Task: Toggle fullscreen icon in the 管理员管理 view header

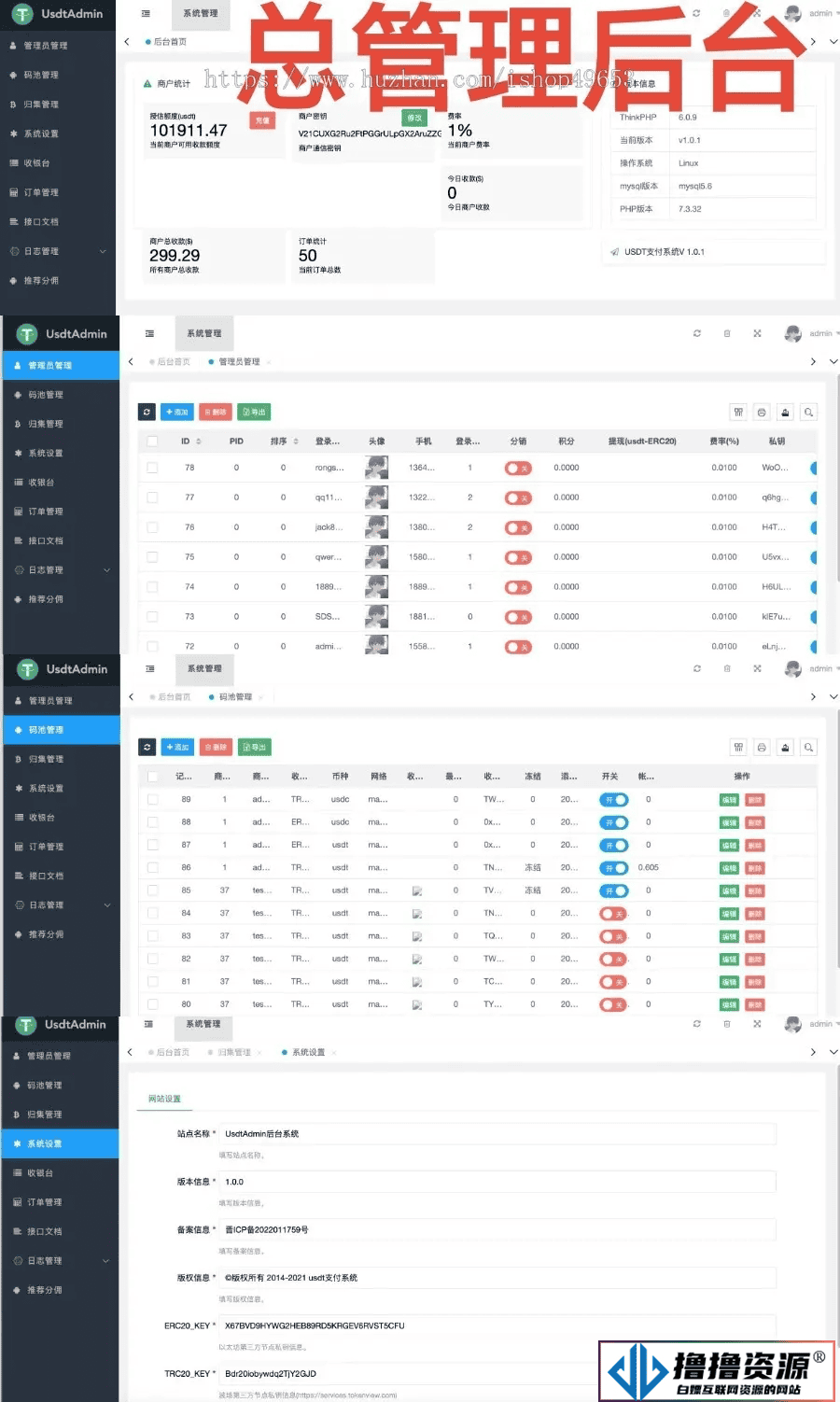Action: (757, 333)
